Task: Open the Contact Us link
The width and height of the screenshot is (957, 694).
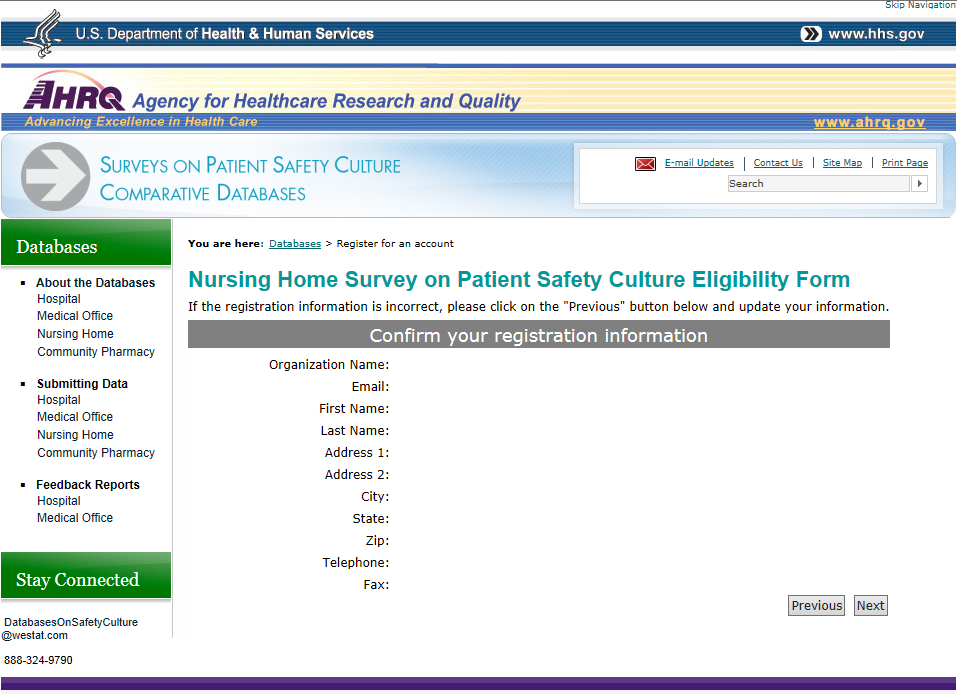Action: 778,163
